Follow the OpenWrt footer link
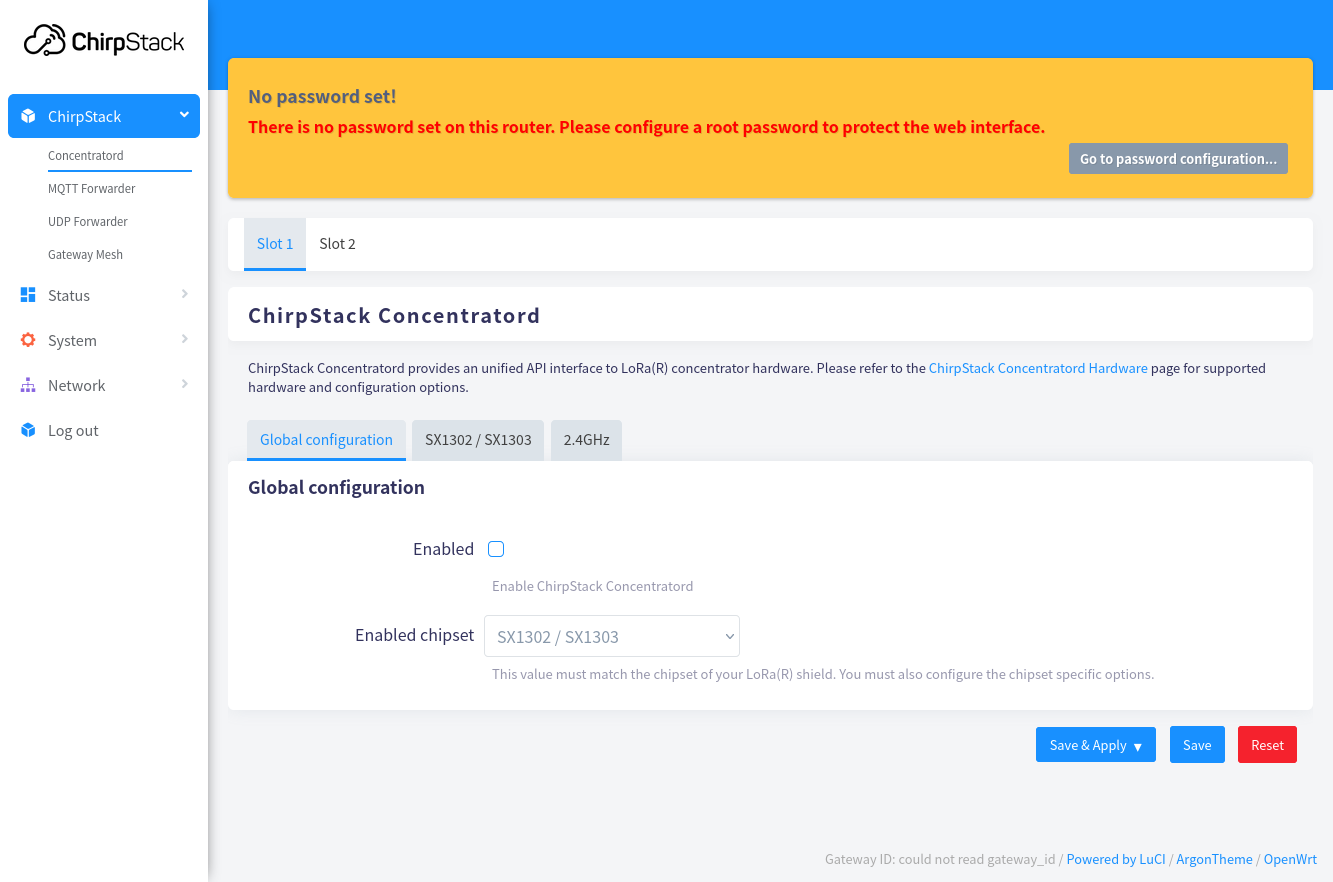 (1290, 859)
